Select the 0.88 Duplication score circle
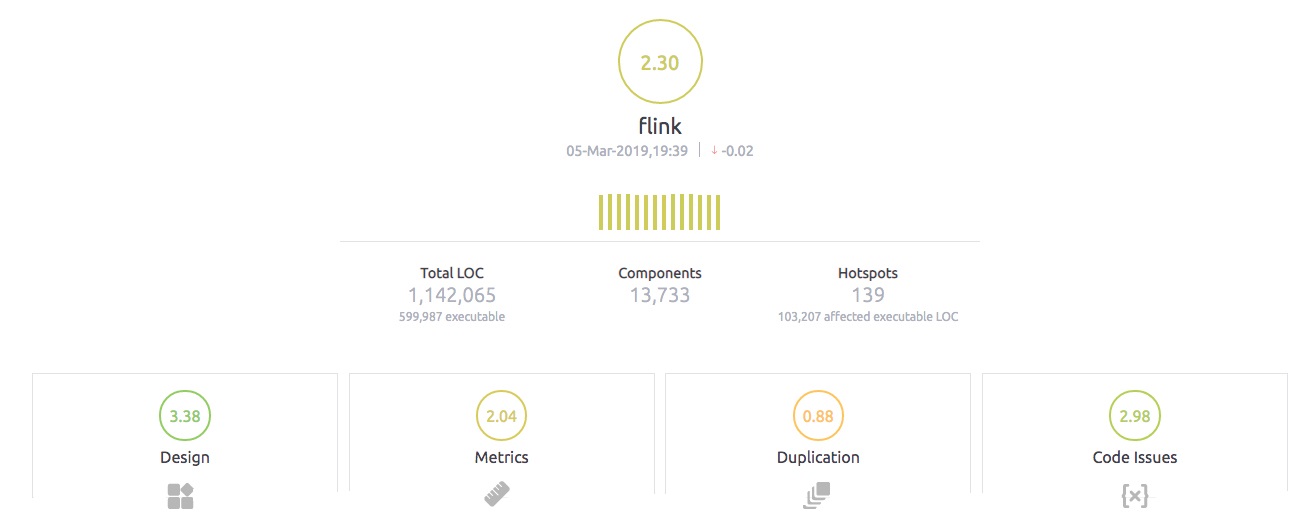This screenshot has width=1309, height=527. pyautogui.click(x=818, y=417)
